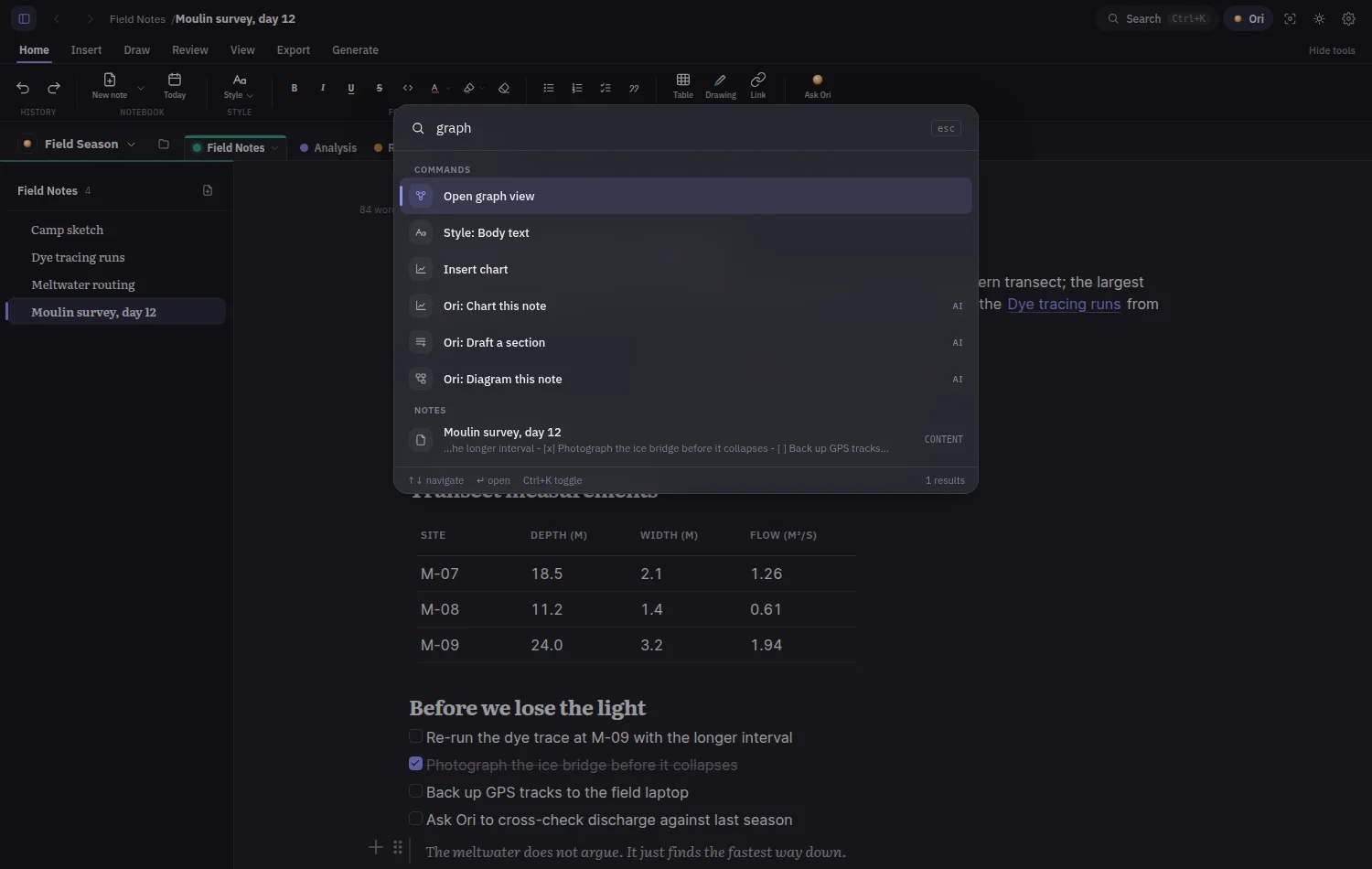The image size is (1372, 869).
Task: Select 'Ori: Diagram this note' command
Action: click(686, 379)
